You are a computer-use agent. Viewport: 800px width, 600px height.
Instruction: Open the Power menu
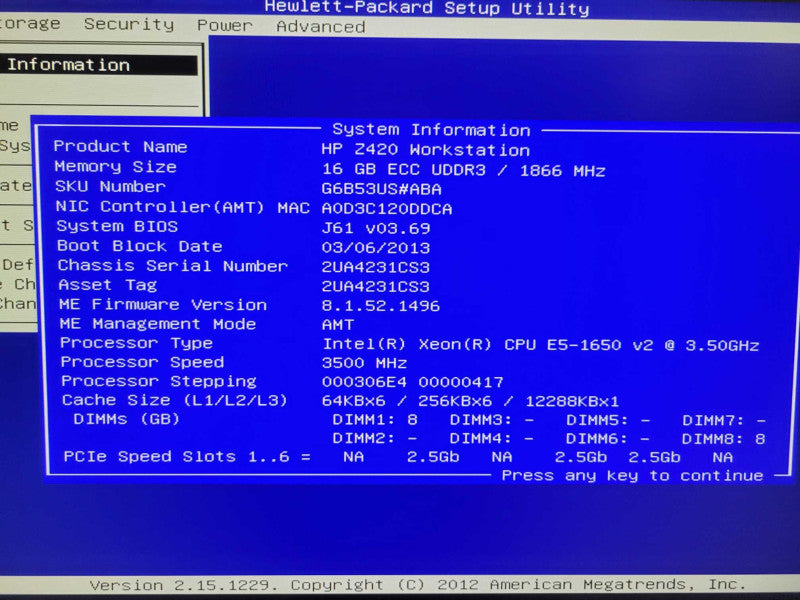click(224, 26)
